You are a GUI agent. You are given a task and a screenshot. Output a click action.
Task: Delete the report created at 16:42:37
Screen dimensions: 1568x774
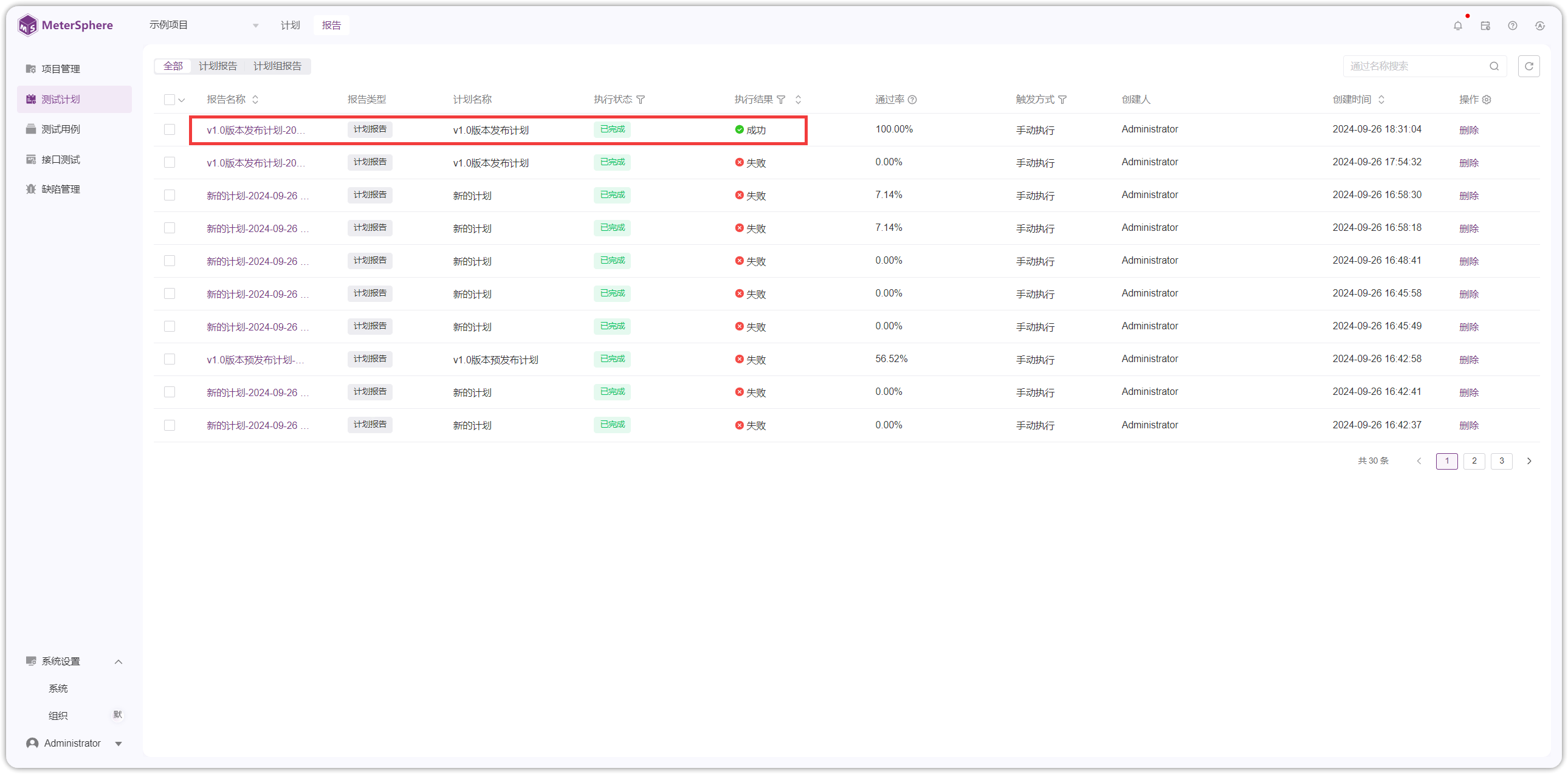(x=1469, y=425)
